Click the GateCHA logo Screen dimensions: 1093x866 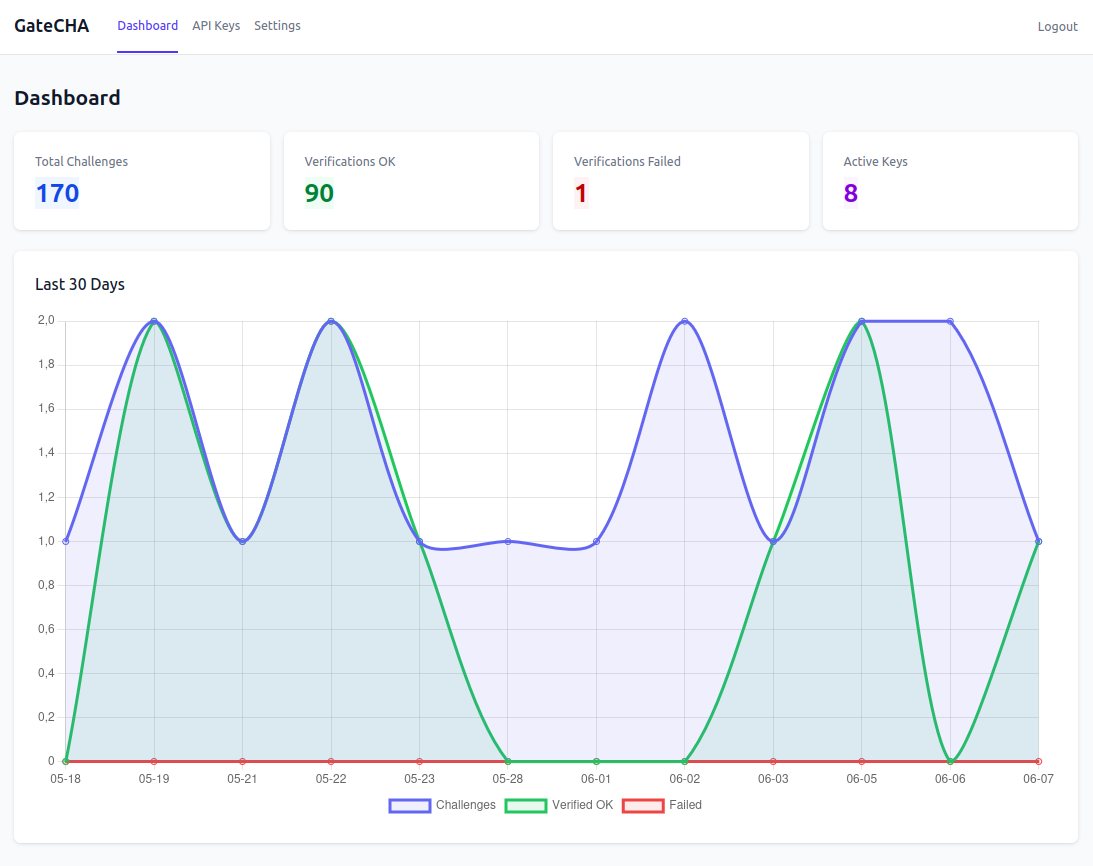coord(52,26)
